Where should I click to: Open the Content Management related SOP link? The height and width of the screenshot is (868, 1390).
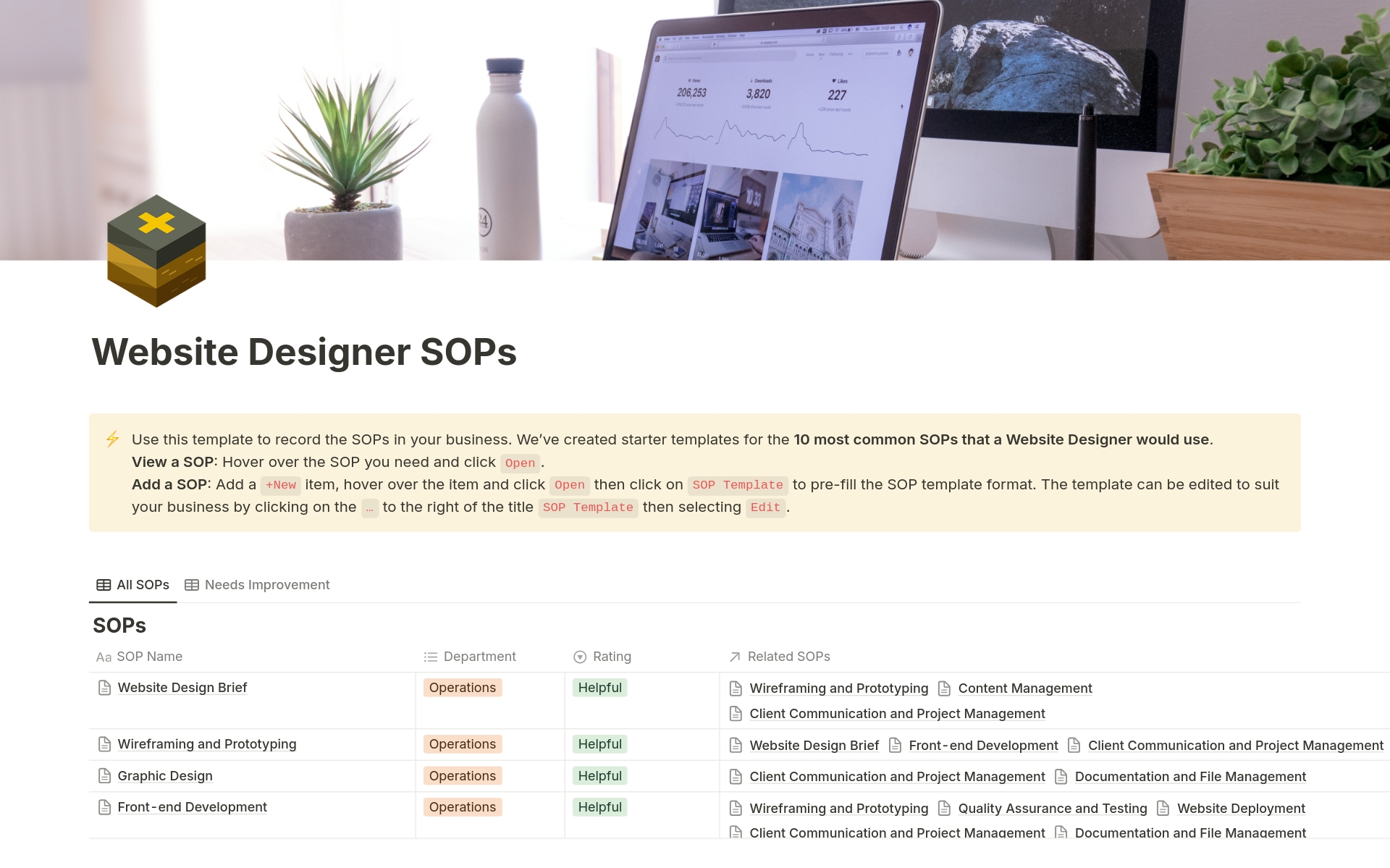point(1024,688)
